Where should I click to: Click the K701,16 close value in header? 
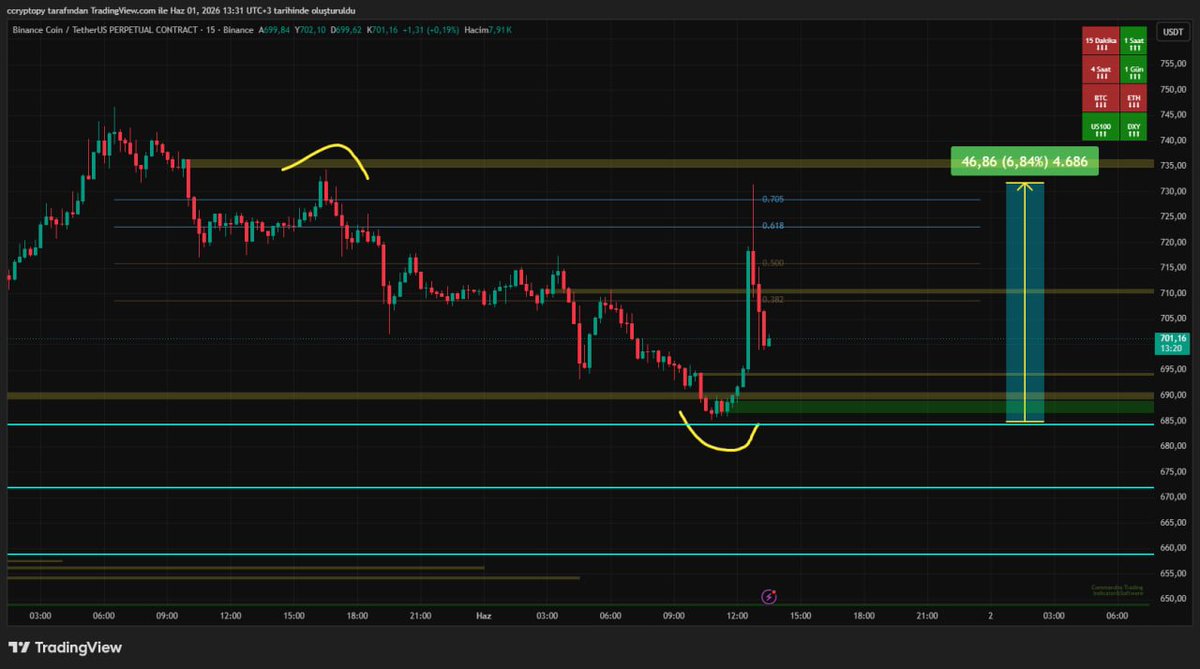click(380, 31)
